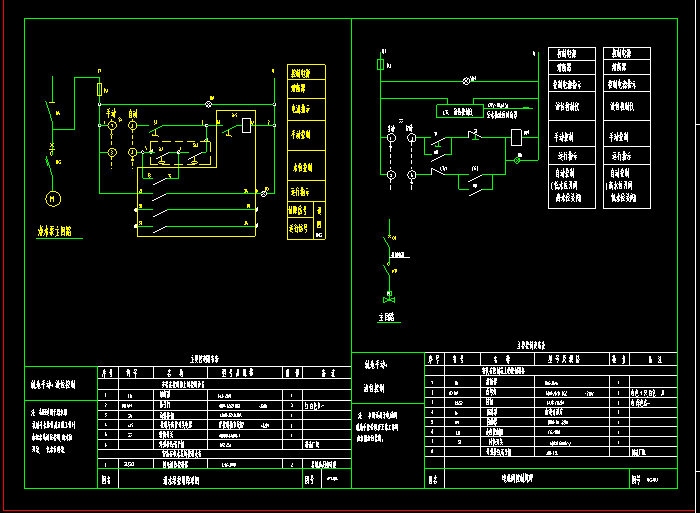Click the underlined title below the valve circuit
Viewport: 700px width, 513px height.
[x=386, y=317]
